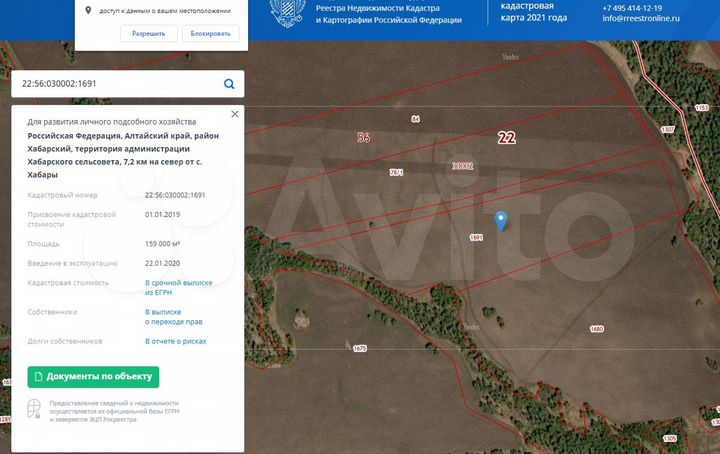Click the search magnifier icon
The height and width of the screenshot is (454, 720).
coord(229,84)
